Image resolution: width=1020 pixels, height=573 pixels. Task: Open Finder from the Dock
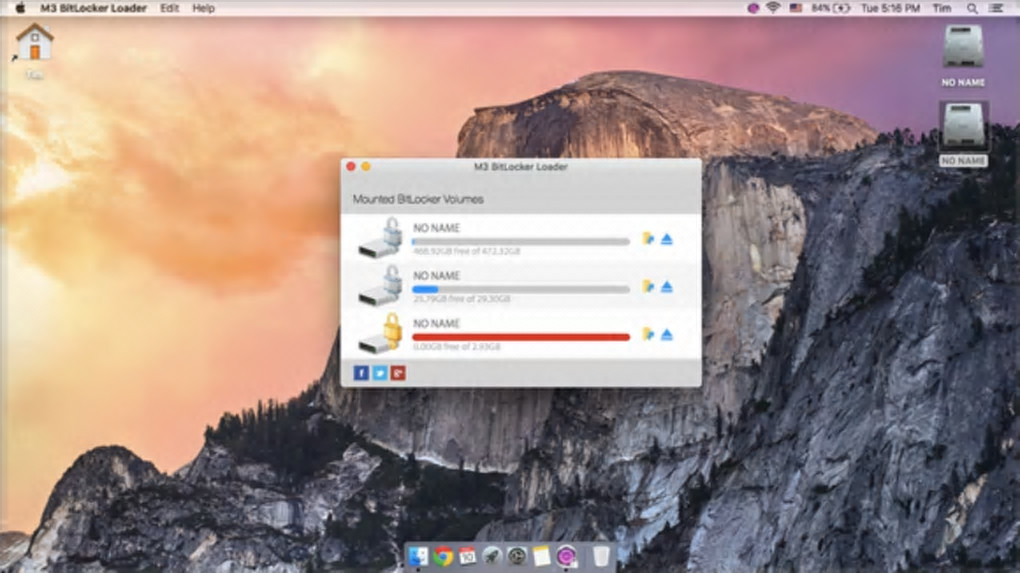[418, 557]
